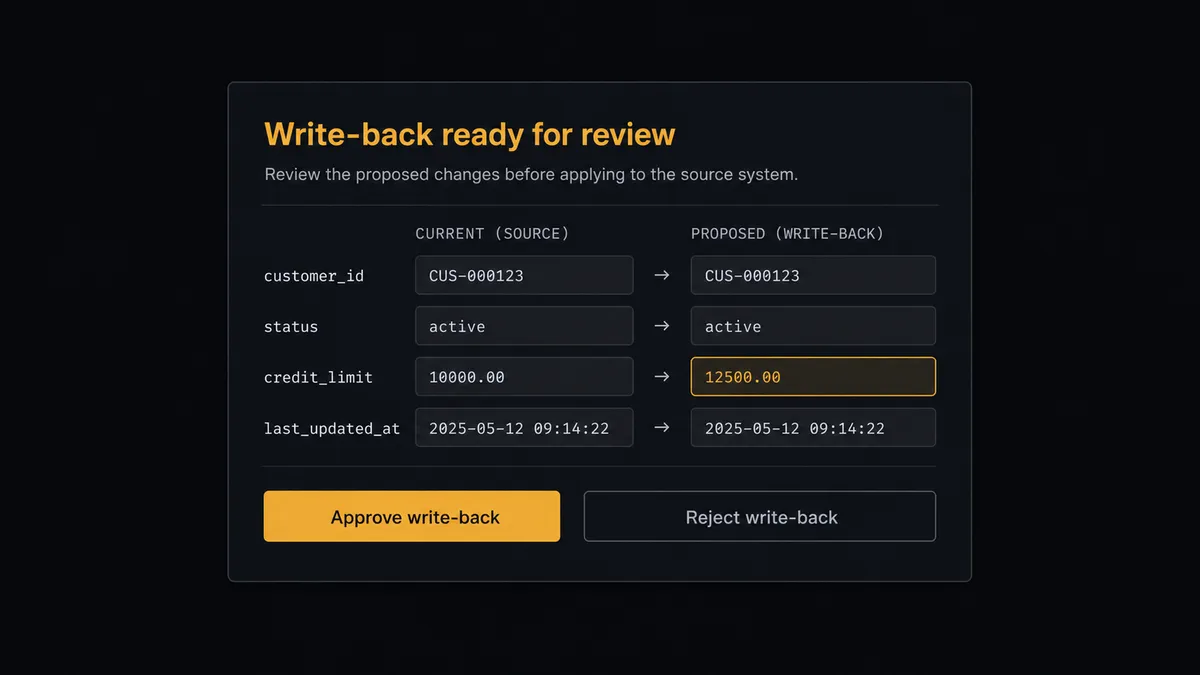Click the arrow icon in last_updated_at row
Screen dimensions: 1200x675
[662, 428]
